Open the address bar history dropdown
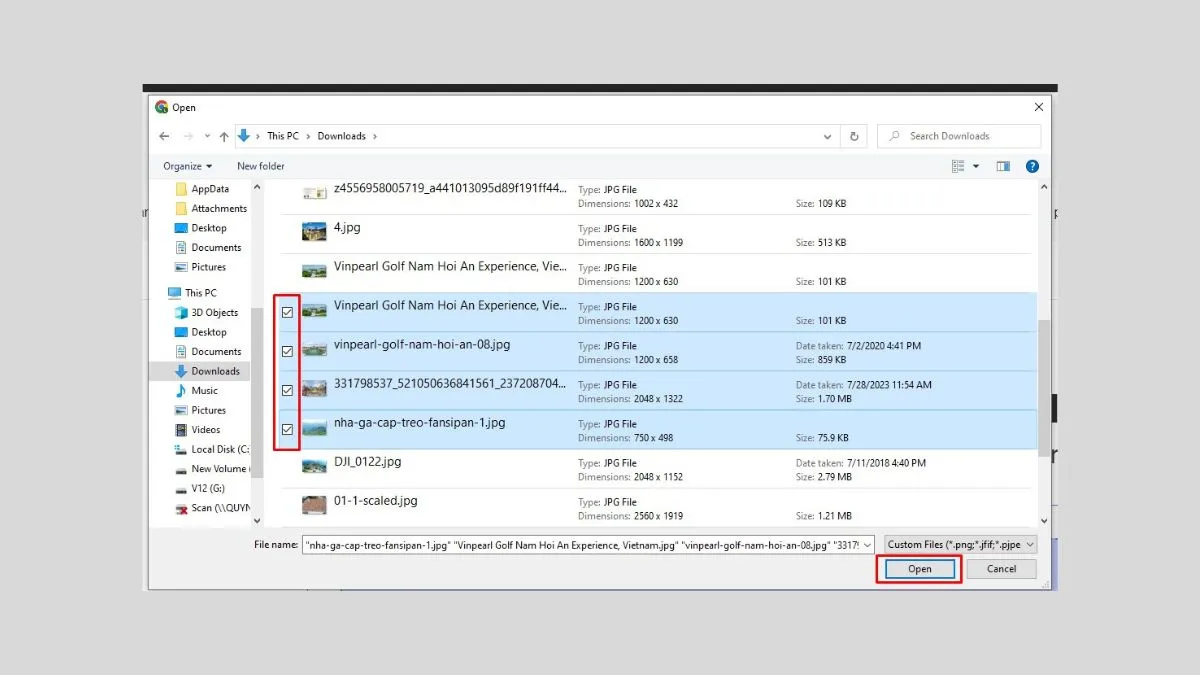This screenshot has height=675, width=1200. tap(827, 135)
